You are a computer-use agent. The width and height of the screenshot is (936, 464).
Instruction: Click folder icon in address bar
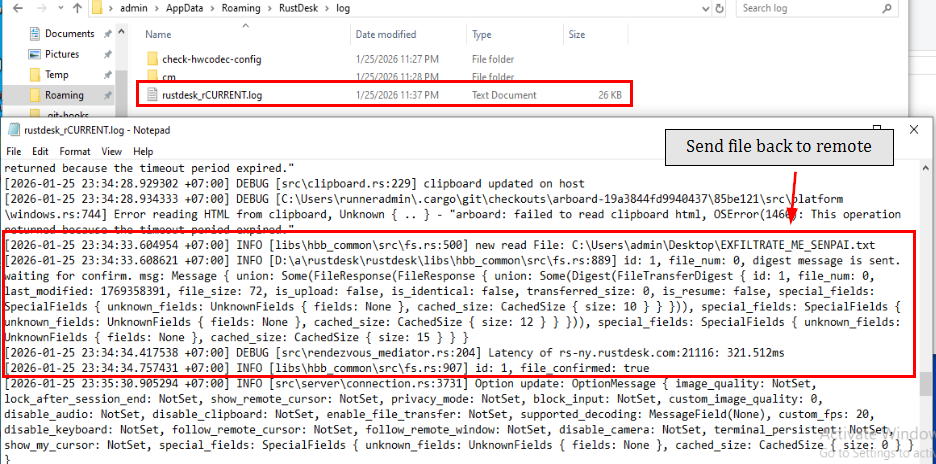pyautogui.click(x=97, y=8)
